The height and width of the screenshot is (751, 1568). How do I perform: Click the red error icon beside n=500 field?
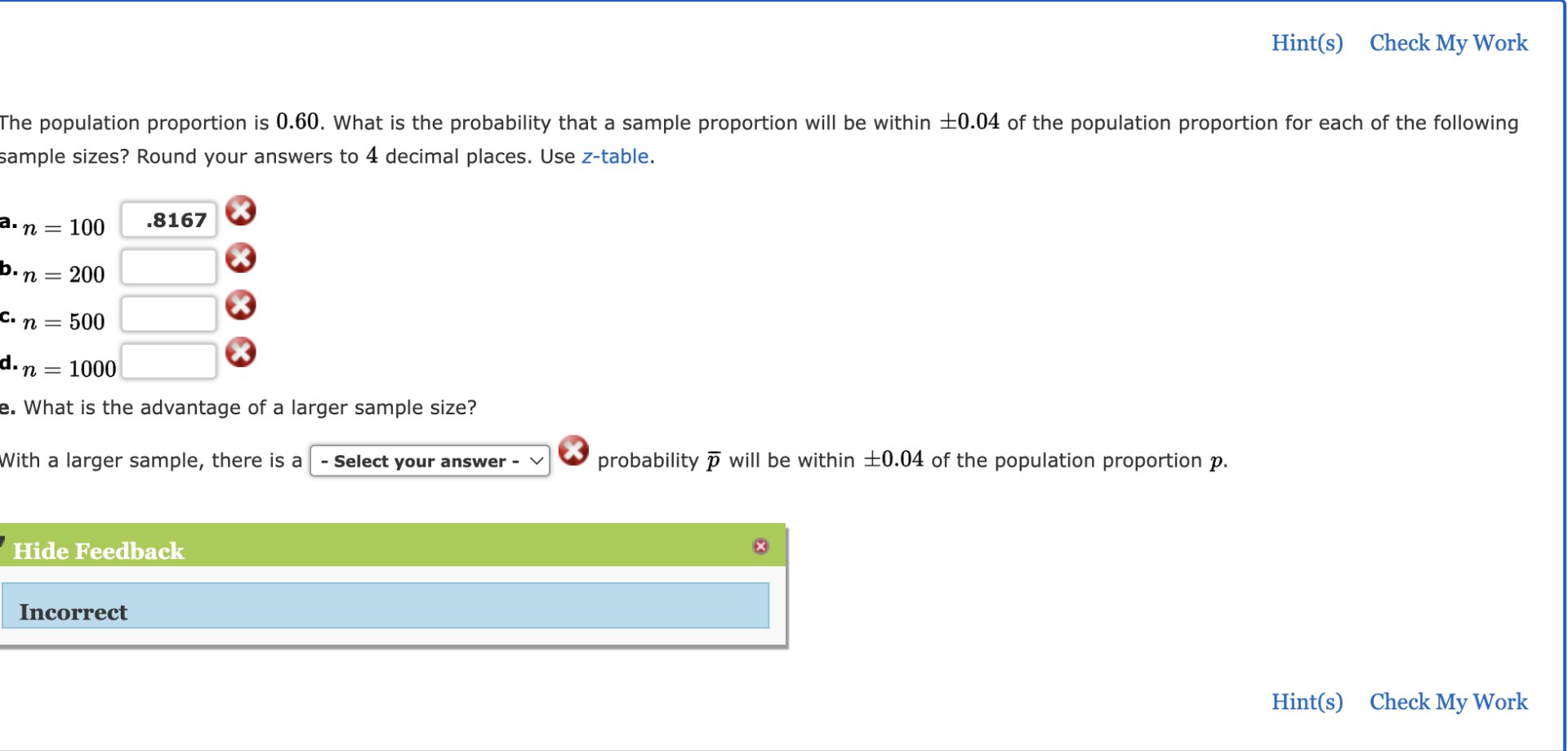tap(240, 305)
